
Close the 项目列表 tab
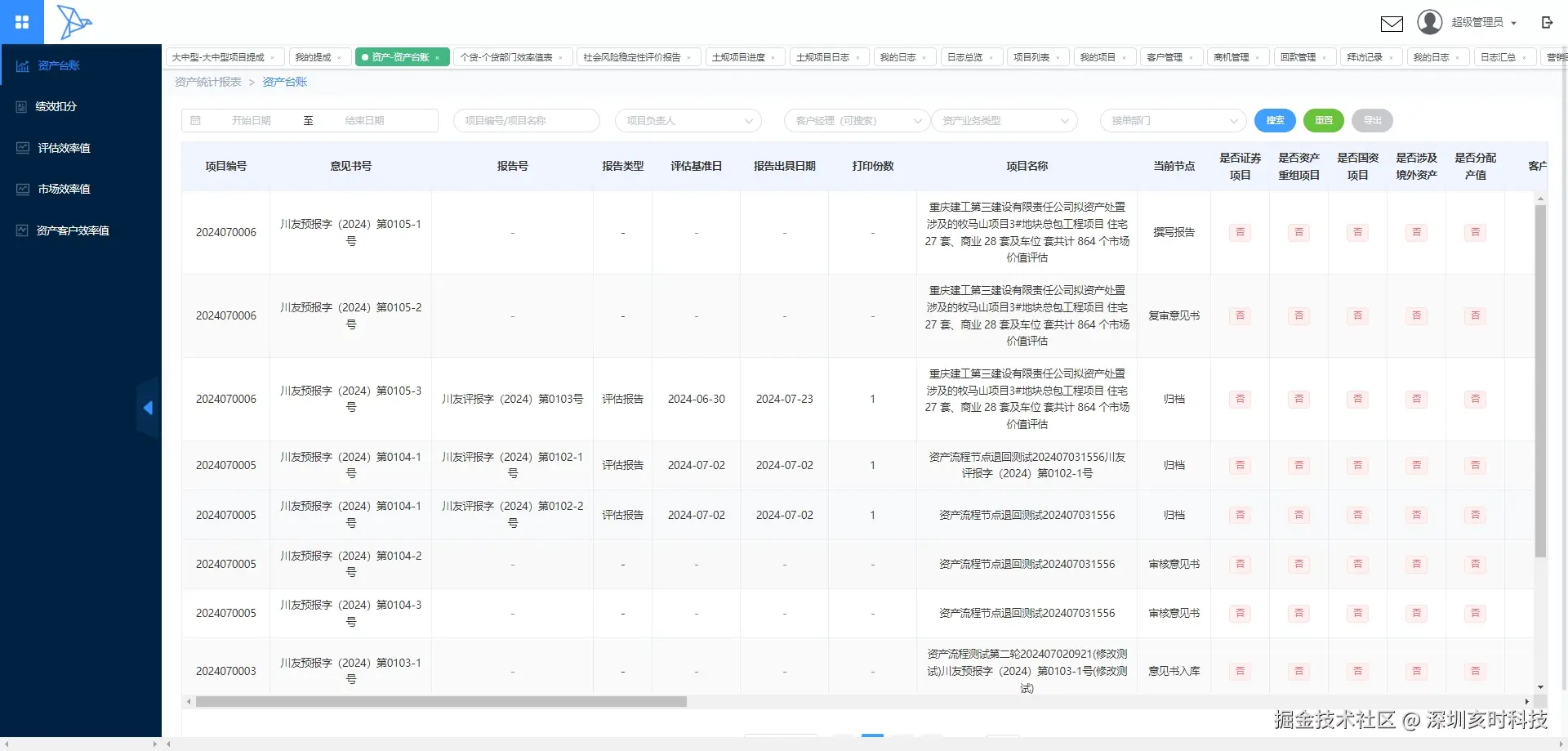[x=1058, y=57]
